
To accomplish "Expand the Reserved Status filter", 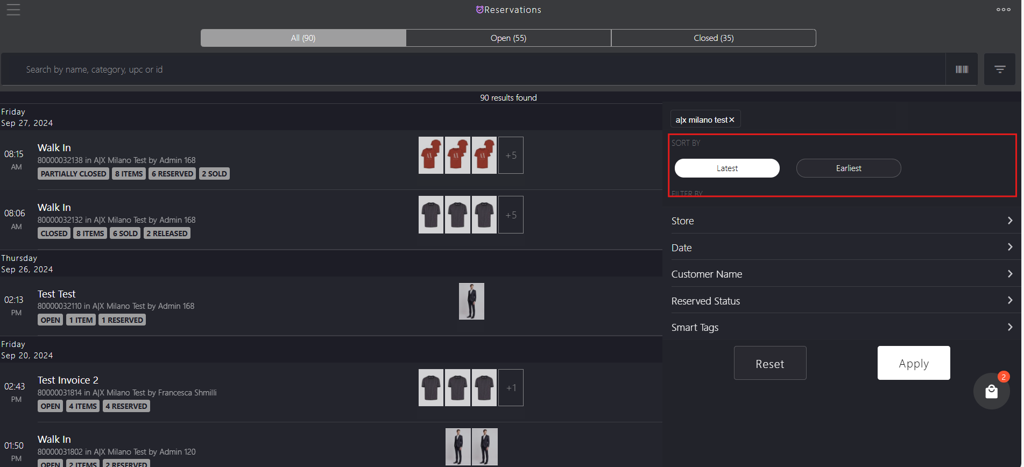I will point(842,301).
